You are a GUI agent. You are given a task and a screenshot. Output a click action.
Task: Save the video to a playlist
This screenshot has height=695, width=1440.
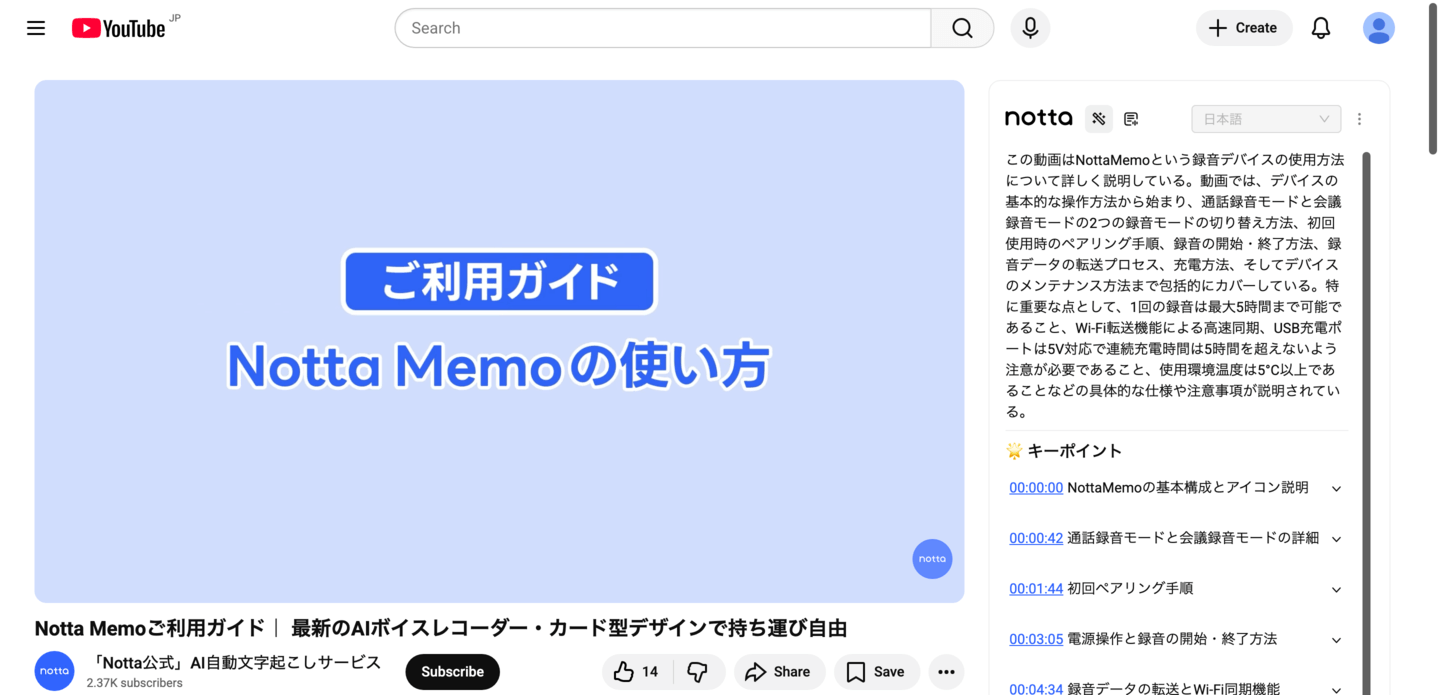876,672
